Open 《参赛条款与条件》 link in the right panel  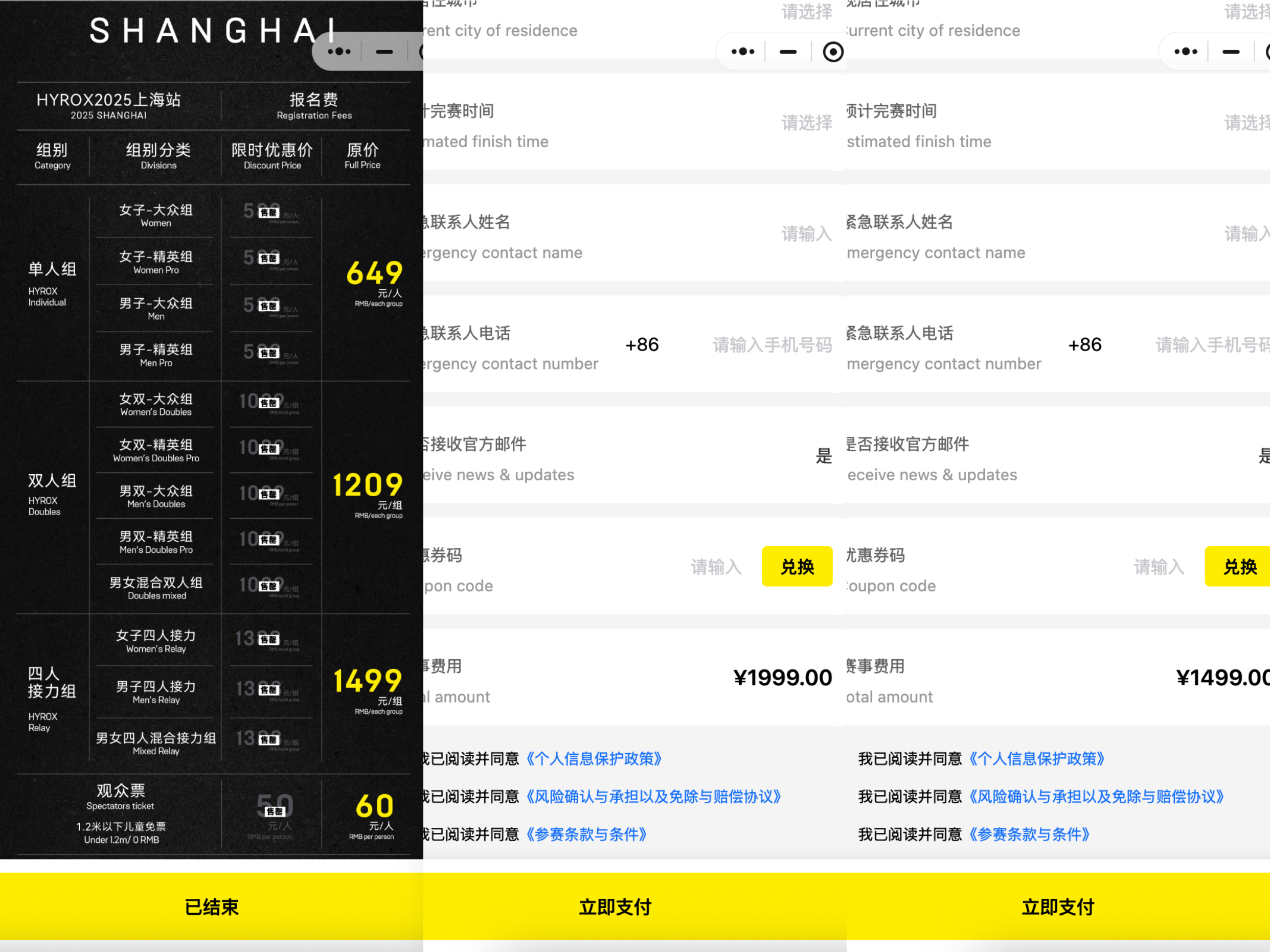1029,834
